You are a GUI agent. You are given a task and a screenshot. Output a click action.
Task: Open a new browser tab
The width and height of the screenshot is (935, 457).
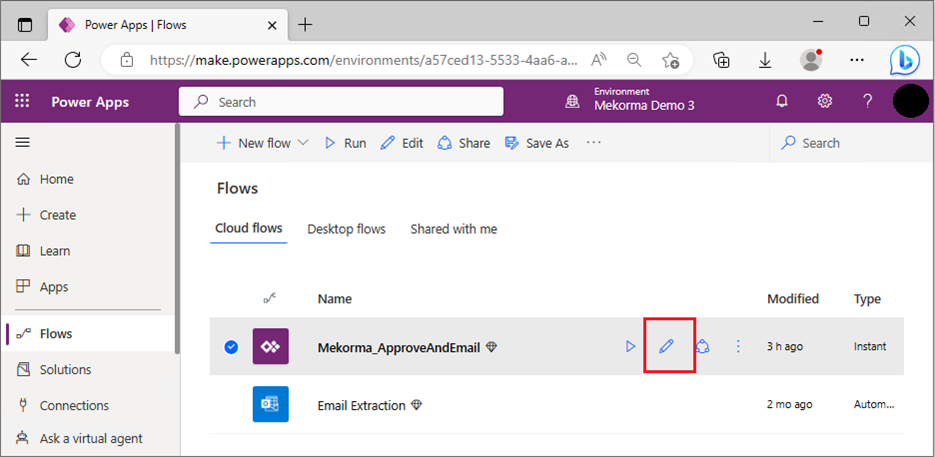tap(305, 24)
